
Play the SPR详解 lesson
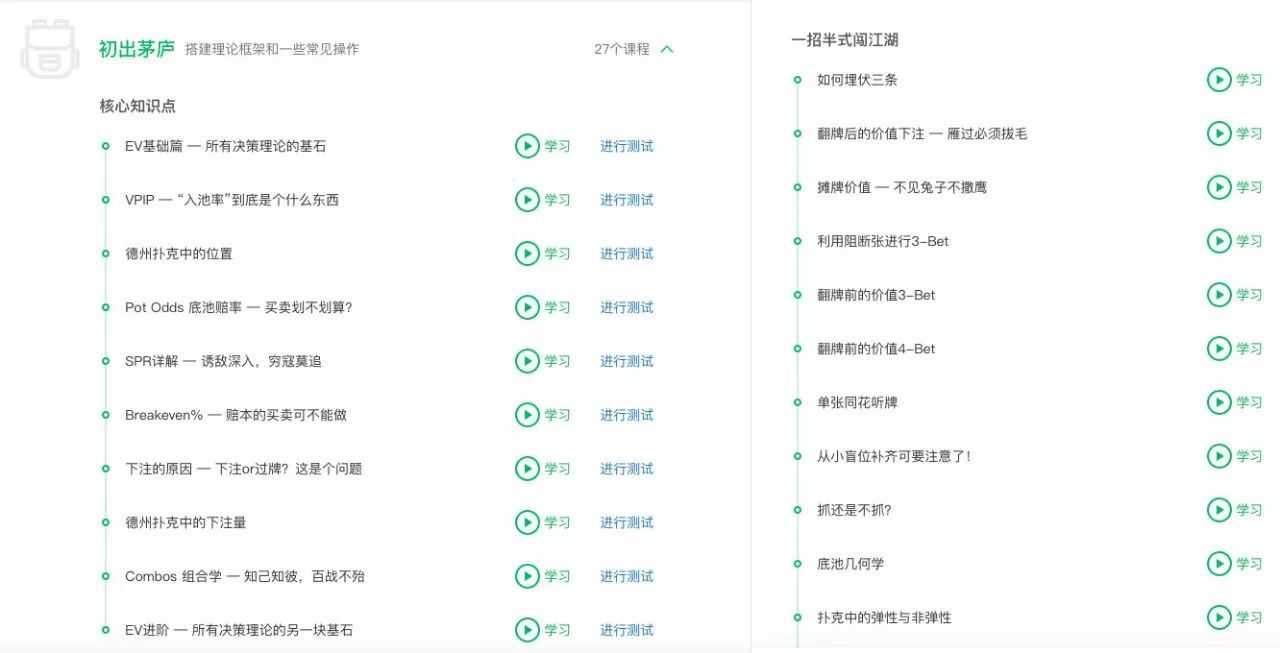click(x=527, y=361)
